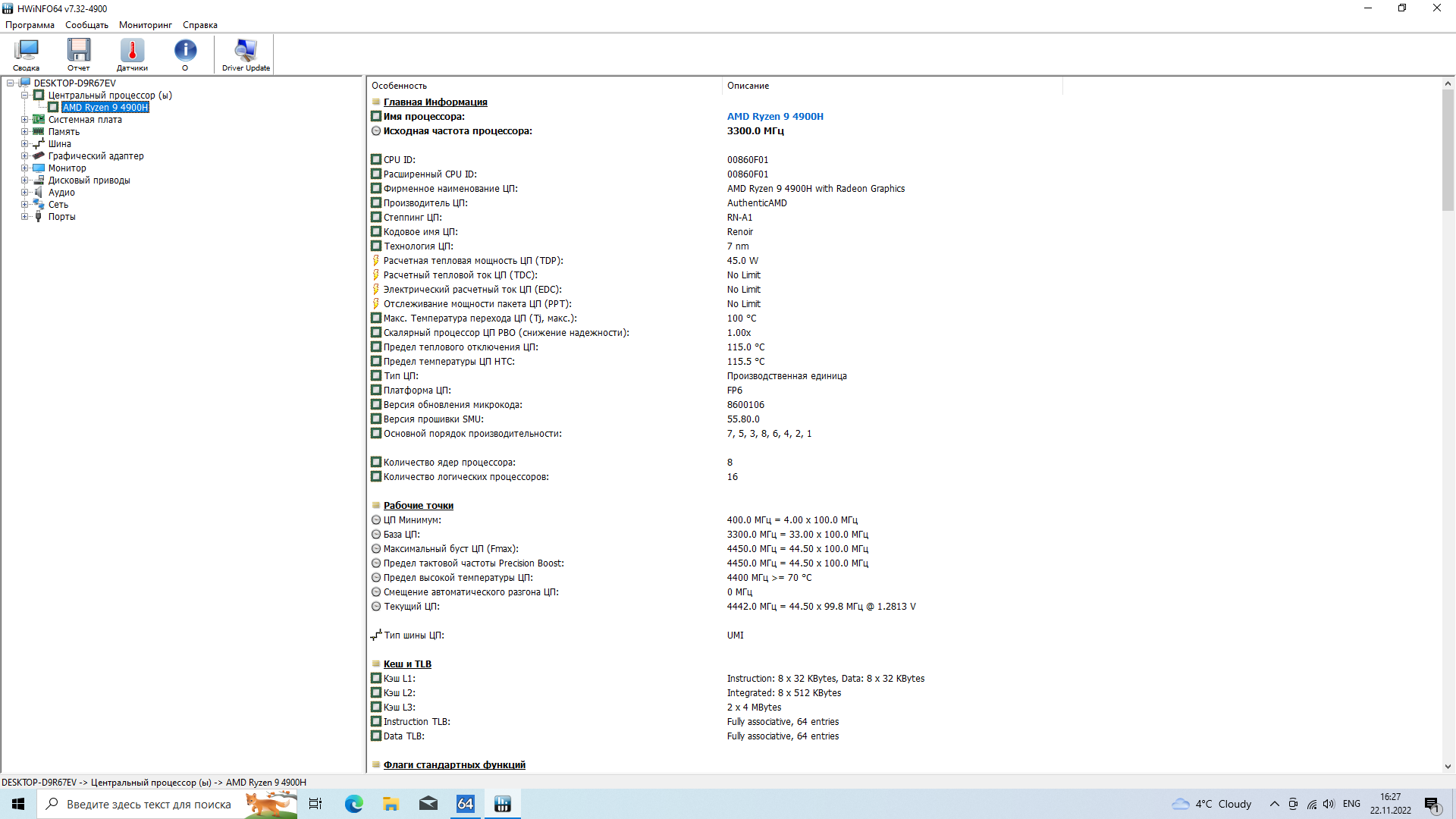
Task: Click the Mail icon in the taskbar
Action: pos(428,804)
